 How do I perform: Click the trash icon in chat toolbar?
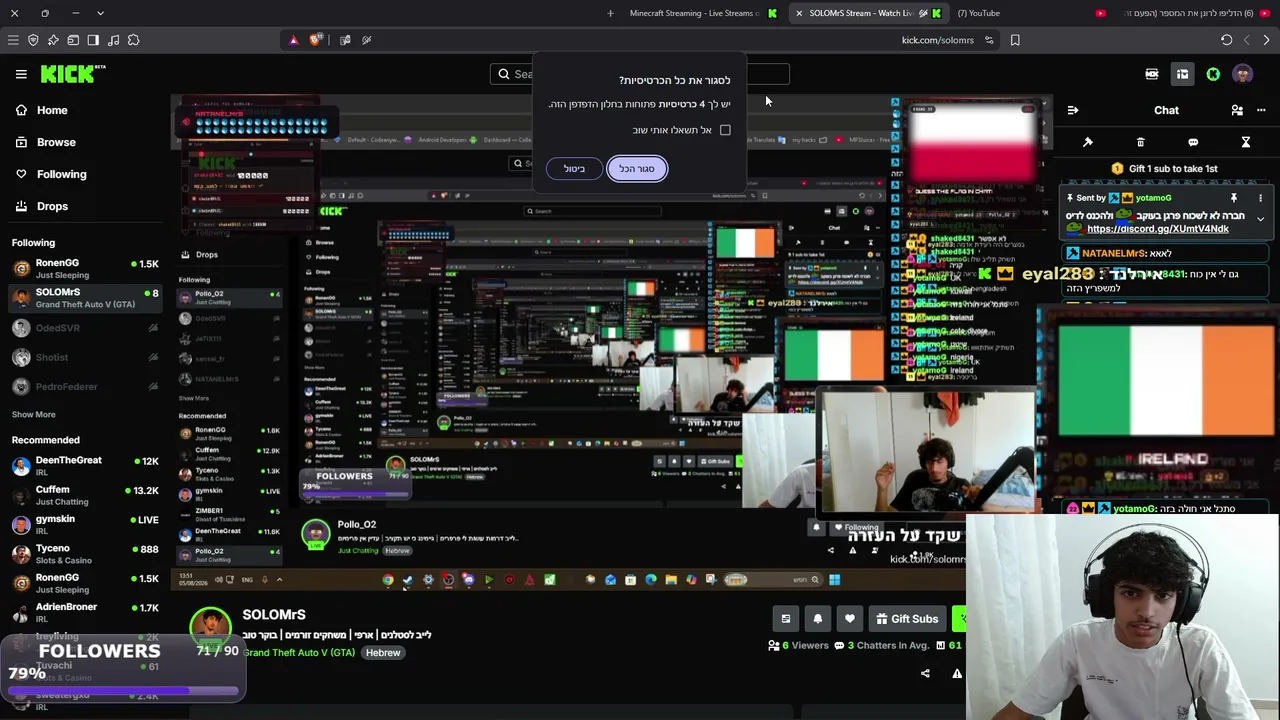[x=1140, y=142]
